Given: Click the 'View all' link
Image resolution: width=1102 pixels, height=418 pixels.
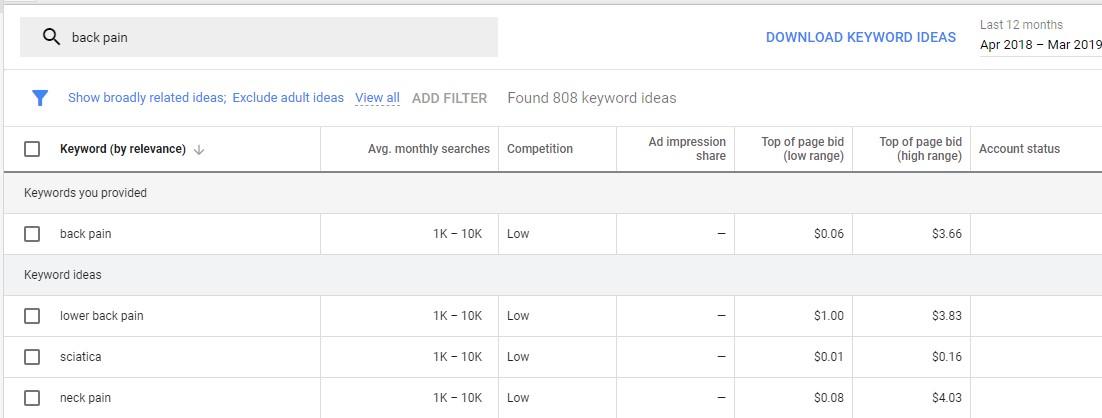Looking at the screenshot, I should point(377,98).
